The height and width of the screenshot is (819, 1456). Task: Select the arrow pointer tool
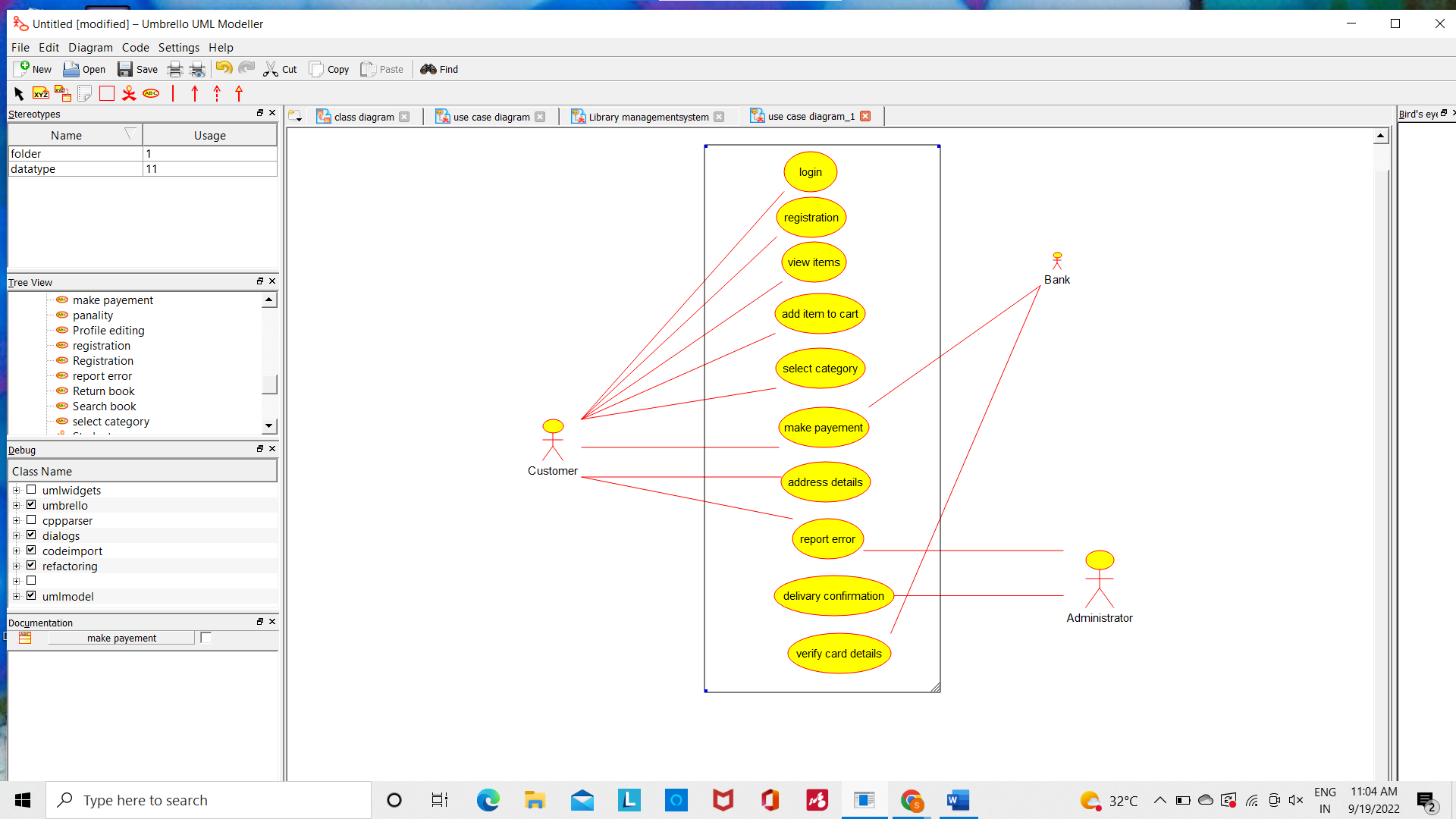coord(19,93)
